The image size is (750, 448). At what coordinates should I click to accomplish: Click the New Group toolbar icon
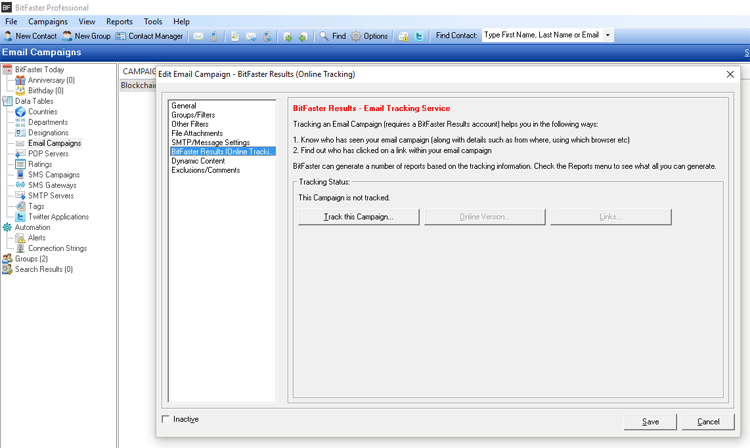[67, 36]
